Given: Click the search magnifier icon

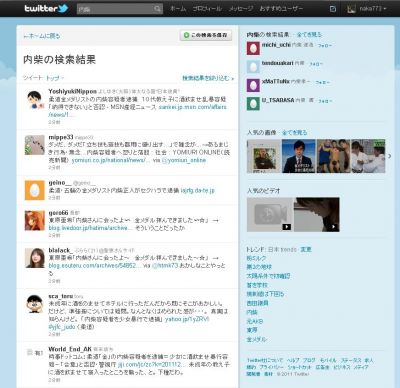Looking at the screenshot, I should [x=157, y=9].
